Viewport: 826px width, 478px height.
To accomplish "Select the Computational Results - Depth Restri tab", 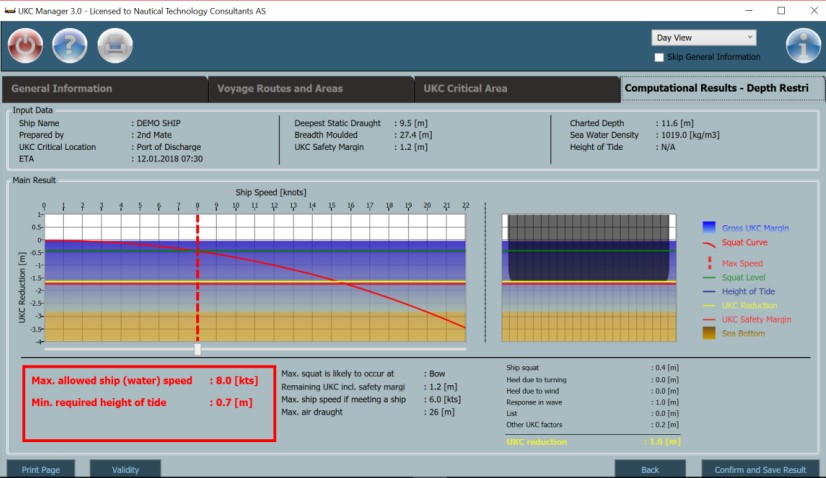I will pos(723,88).
